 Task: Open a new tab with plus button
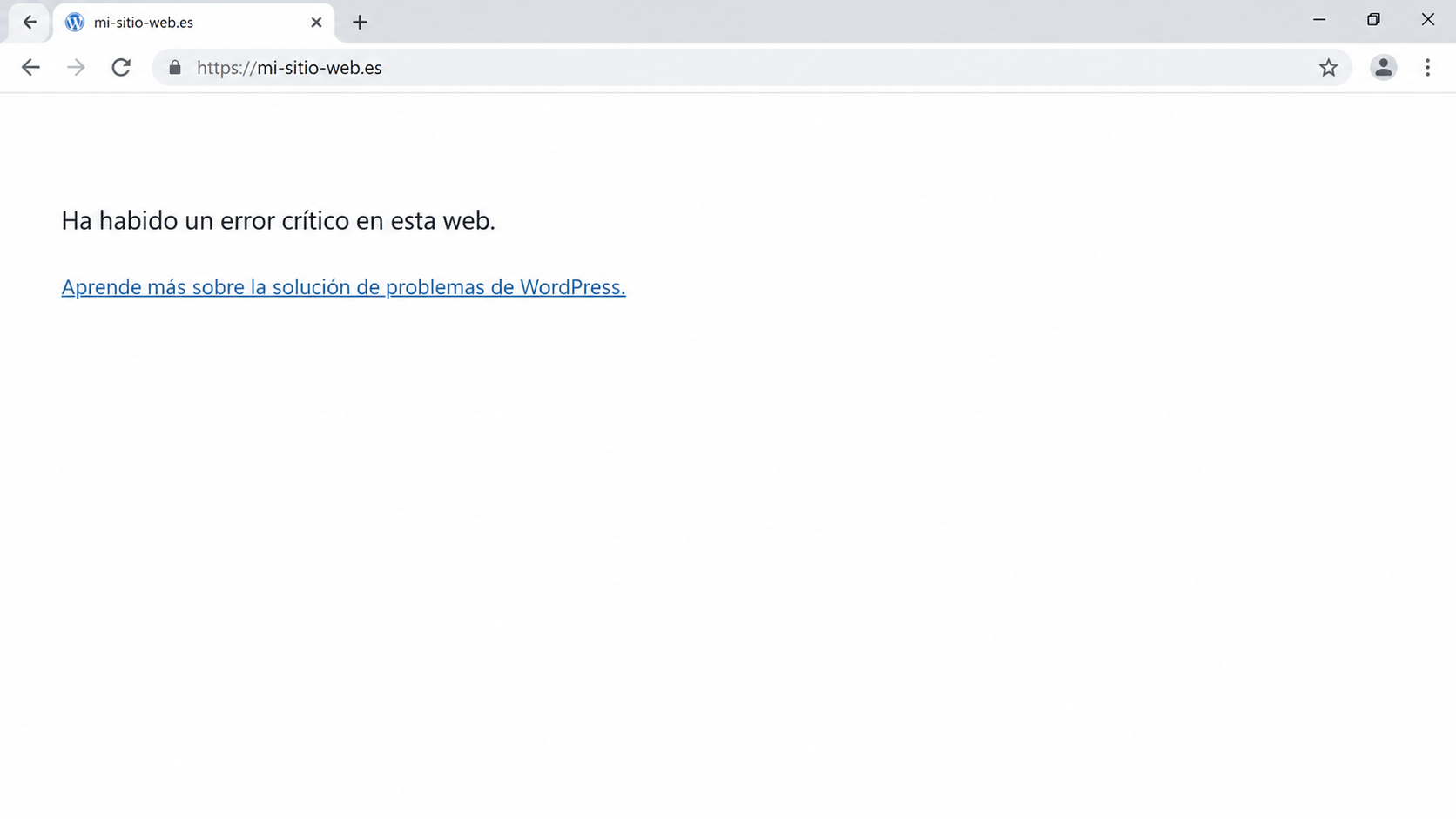[360, 23]
